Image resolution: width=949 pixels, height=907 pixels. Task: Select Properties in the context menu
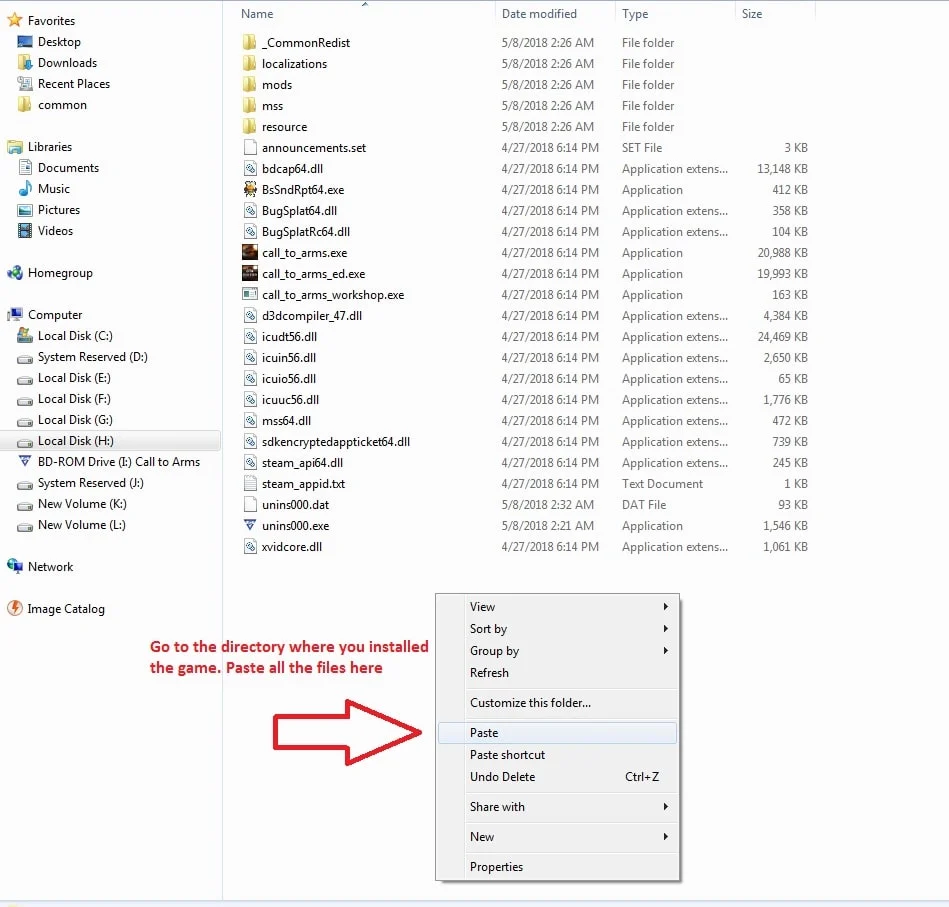[497, 867]
